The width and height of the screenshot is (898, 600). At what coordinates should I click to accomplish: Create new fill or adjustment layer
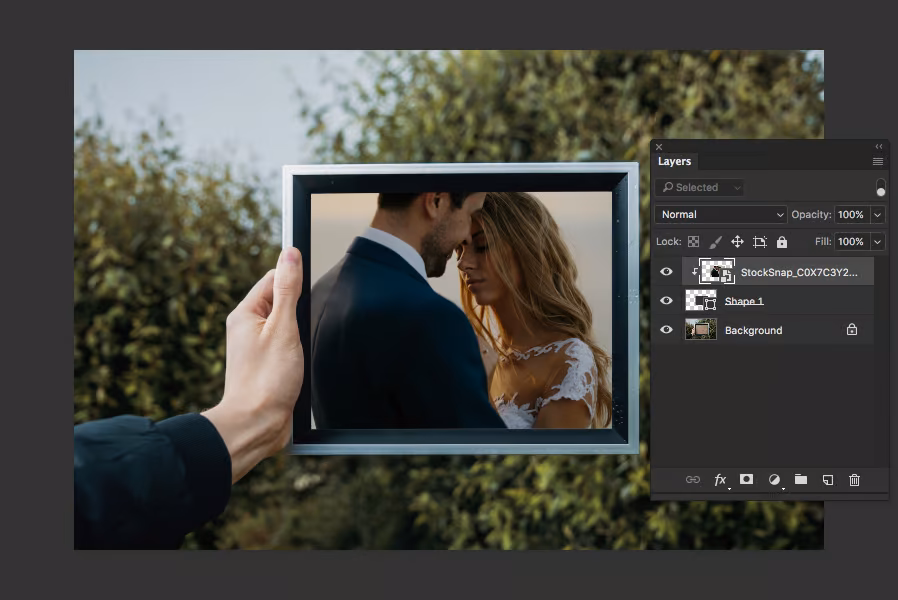[x=774, y=480]
